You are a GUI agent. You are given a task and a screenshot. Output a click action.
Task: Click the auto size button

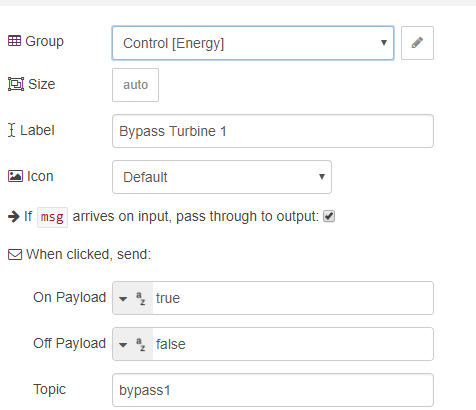(x=135, y=85)
